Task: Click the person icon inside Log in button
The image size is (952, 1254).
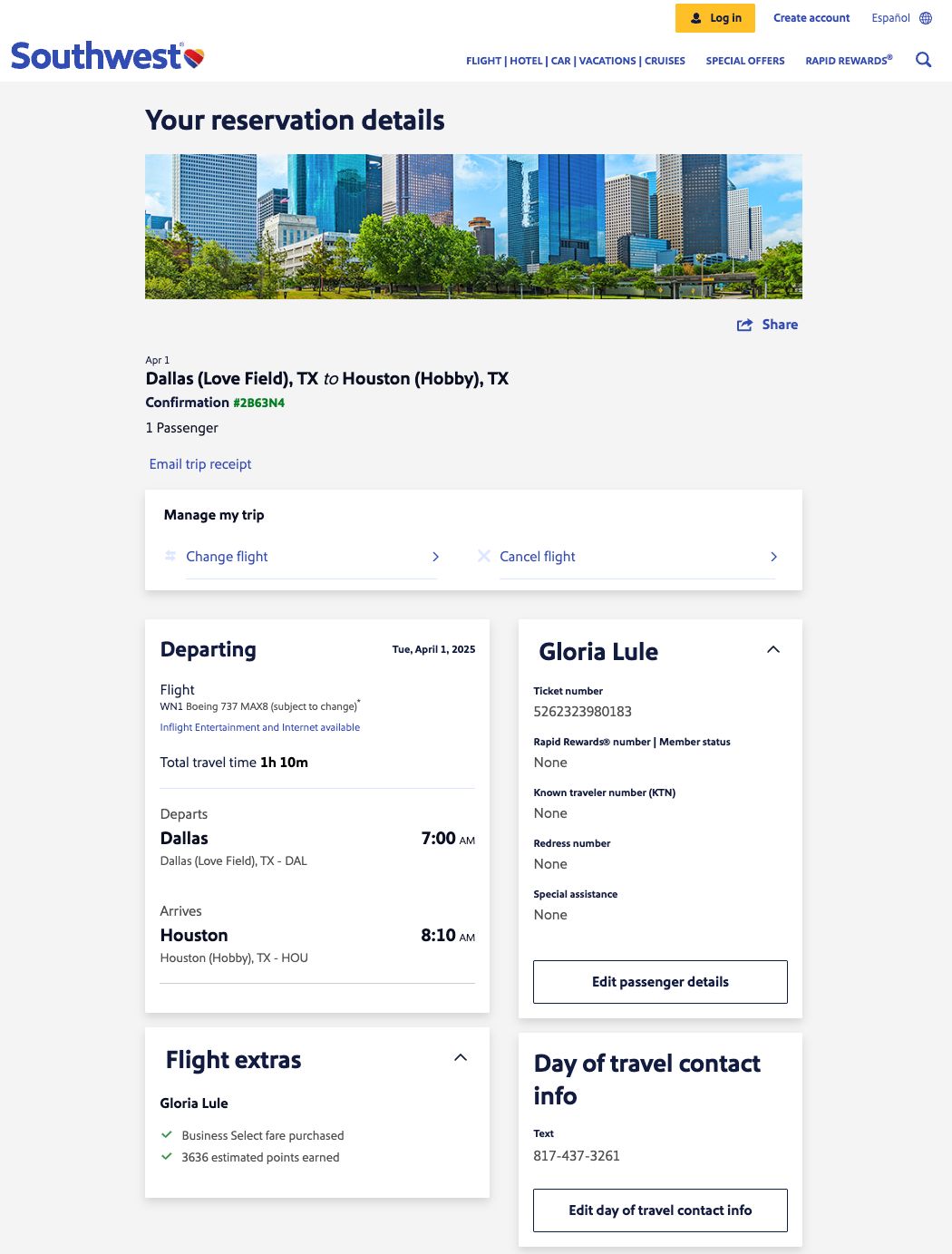Action: coord(697,17)
